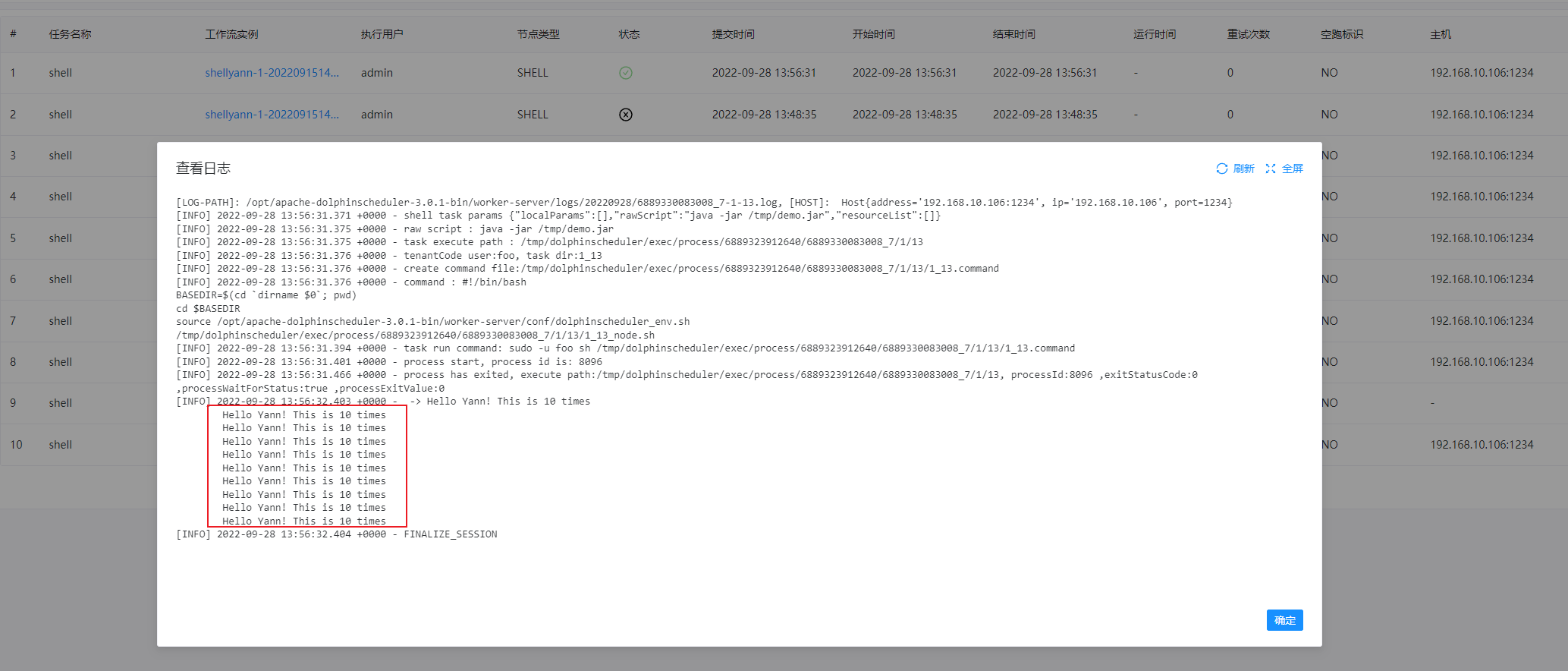Click the 结束时间 column header
The width and height of the screenshot is (1568, 671).
coord(1014,34)
